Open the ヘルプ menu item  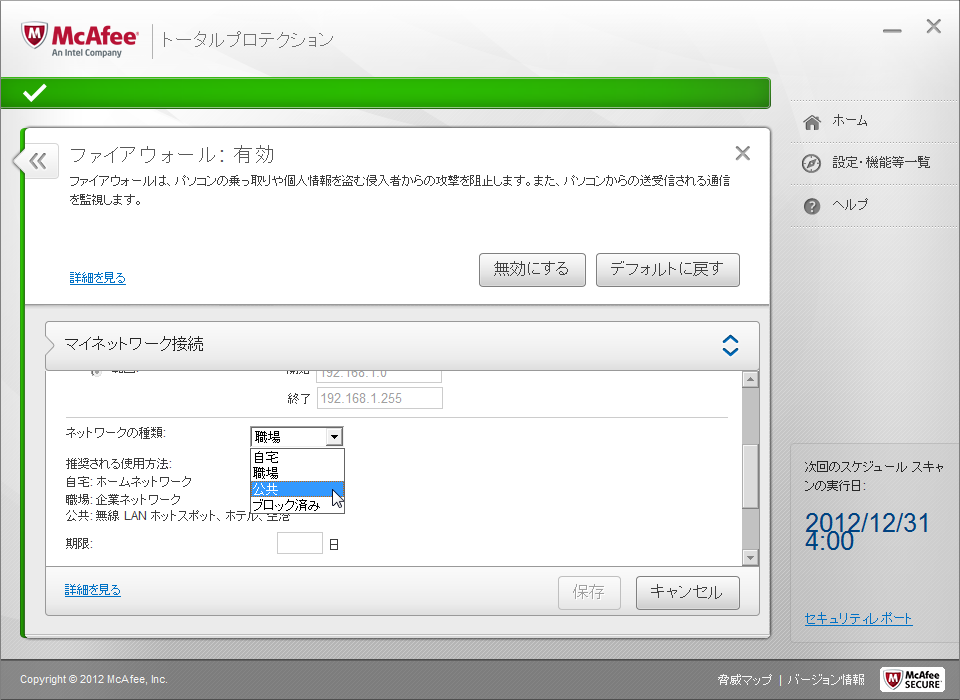pyautogui.click(x=850, y=205)
